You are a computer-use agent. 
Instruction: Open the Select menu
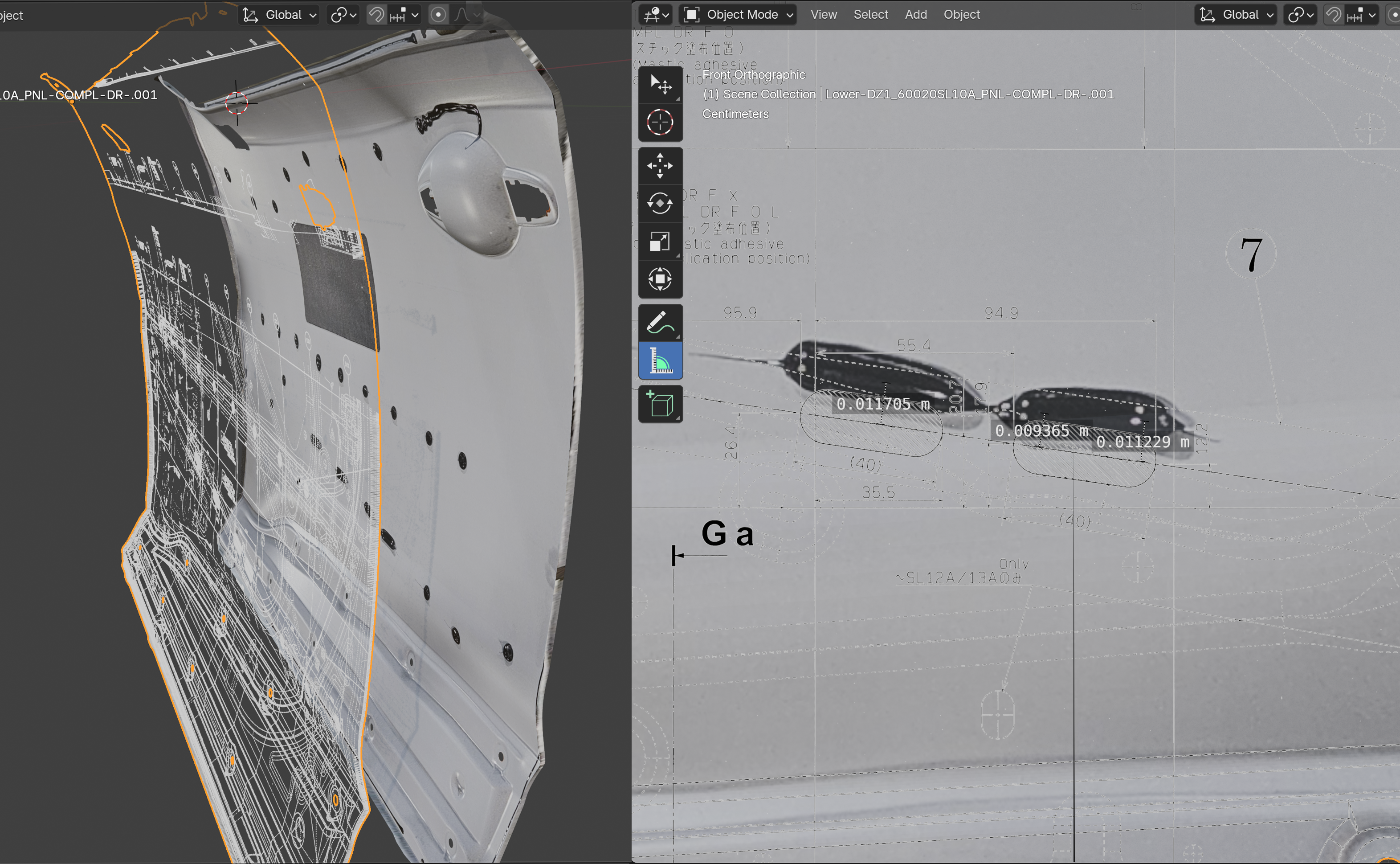pos(870,15)
